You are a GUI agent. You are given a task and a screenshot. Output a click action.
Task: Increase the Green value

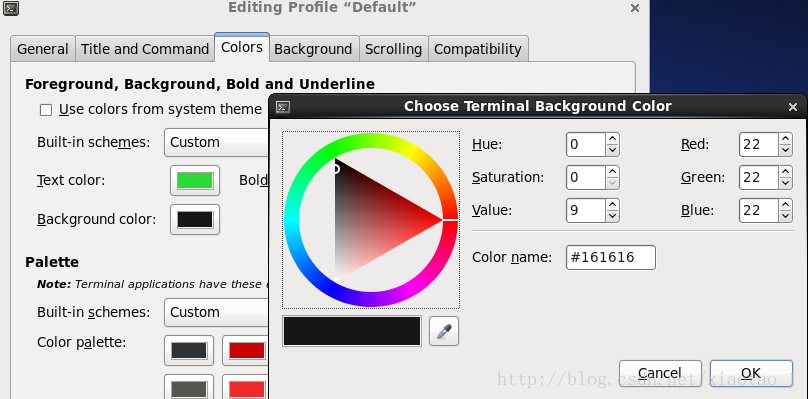pyautogui.click(x=785, y=172)
